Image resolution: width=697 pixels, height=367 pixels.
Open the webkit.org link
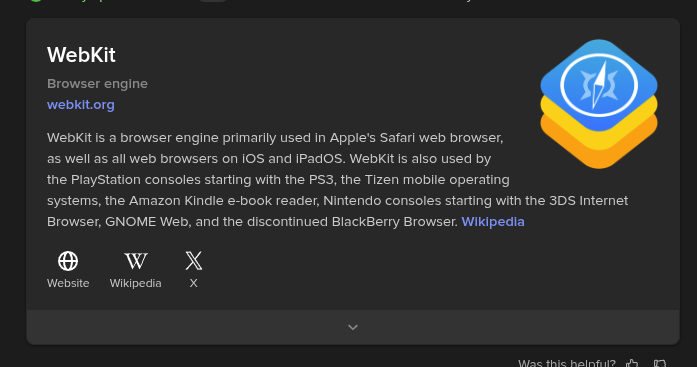pos(81,105)
